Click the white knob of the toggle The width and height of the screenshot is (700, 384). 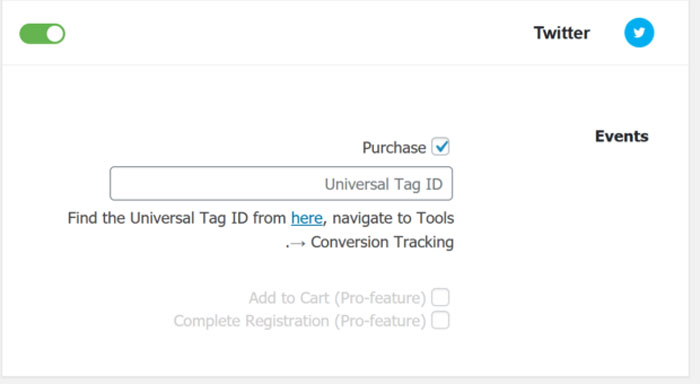tap(55, 34)
